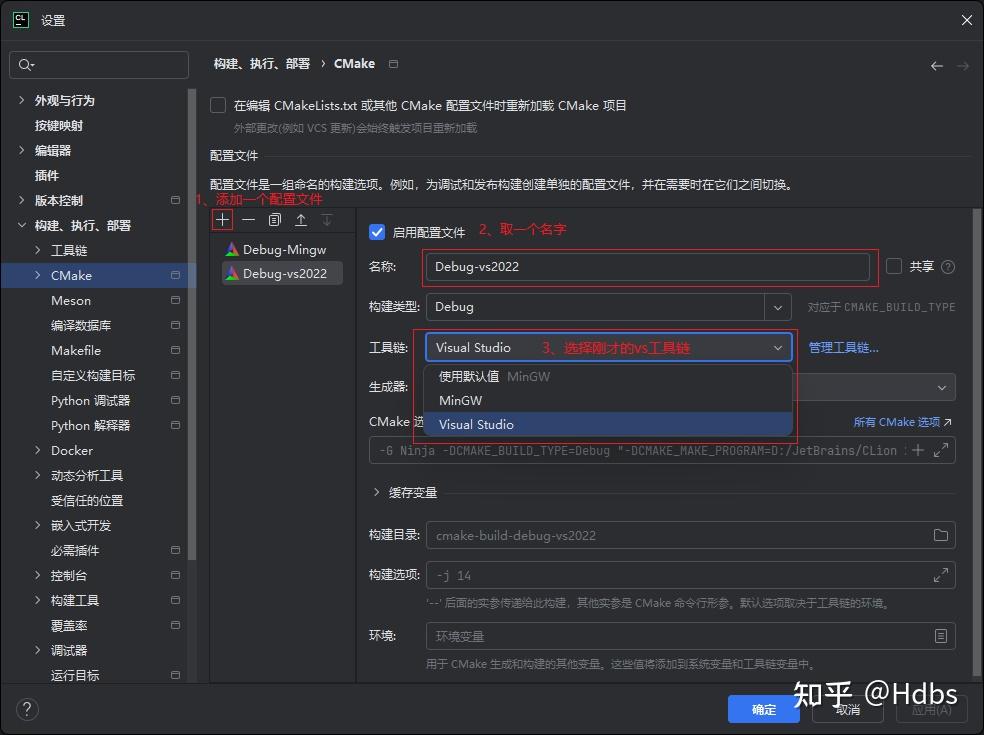Click the 名称 input showing Debug-vs2022
The image size is (984, 735).
tap(650, 267)
